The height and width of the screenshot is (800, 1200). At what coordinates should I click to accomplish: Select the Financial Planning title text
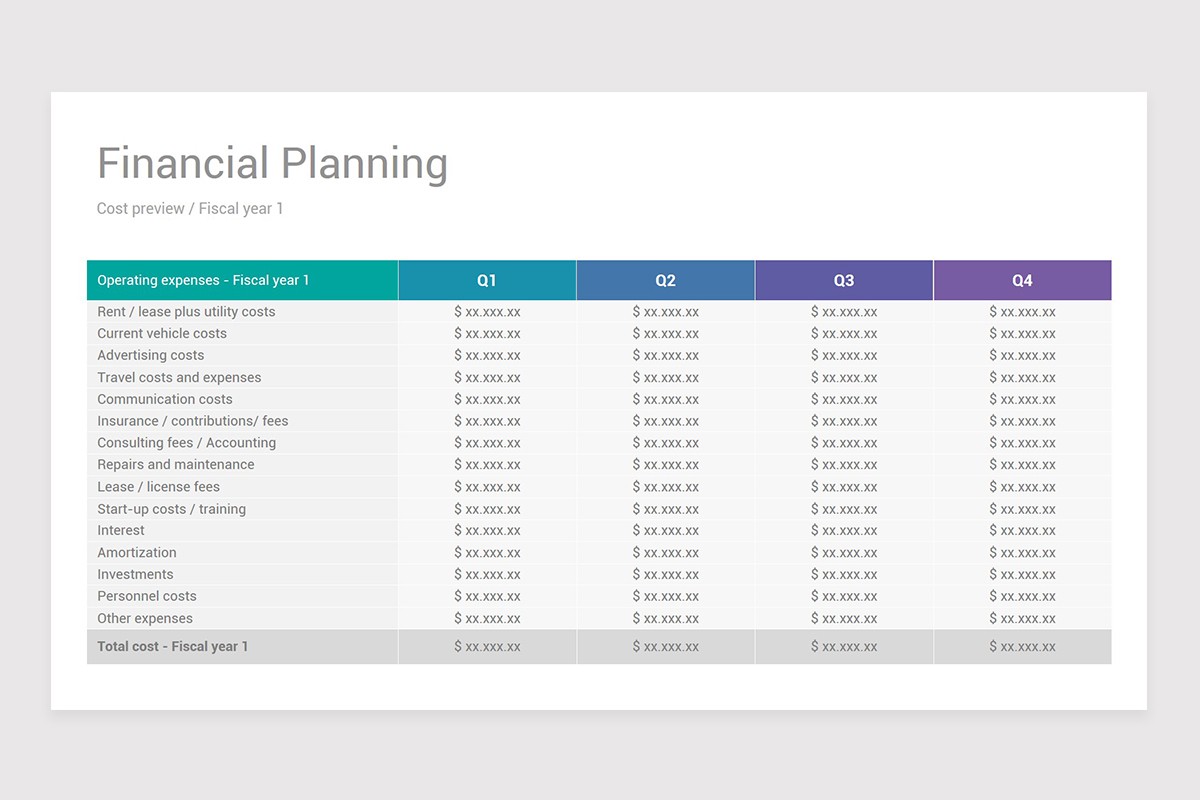pyautogui.click(x=272, y=162)
